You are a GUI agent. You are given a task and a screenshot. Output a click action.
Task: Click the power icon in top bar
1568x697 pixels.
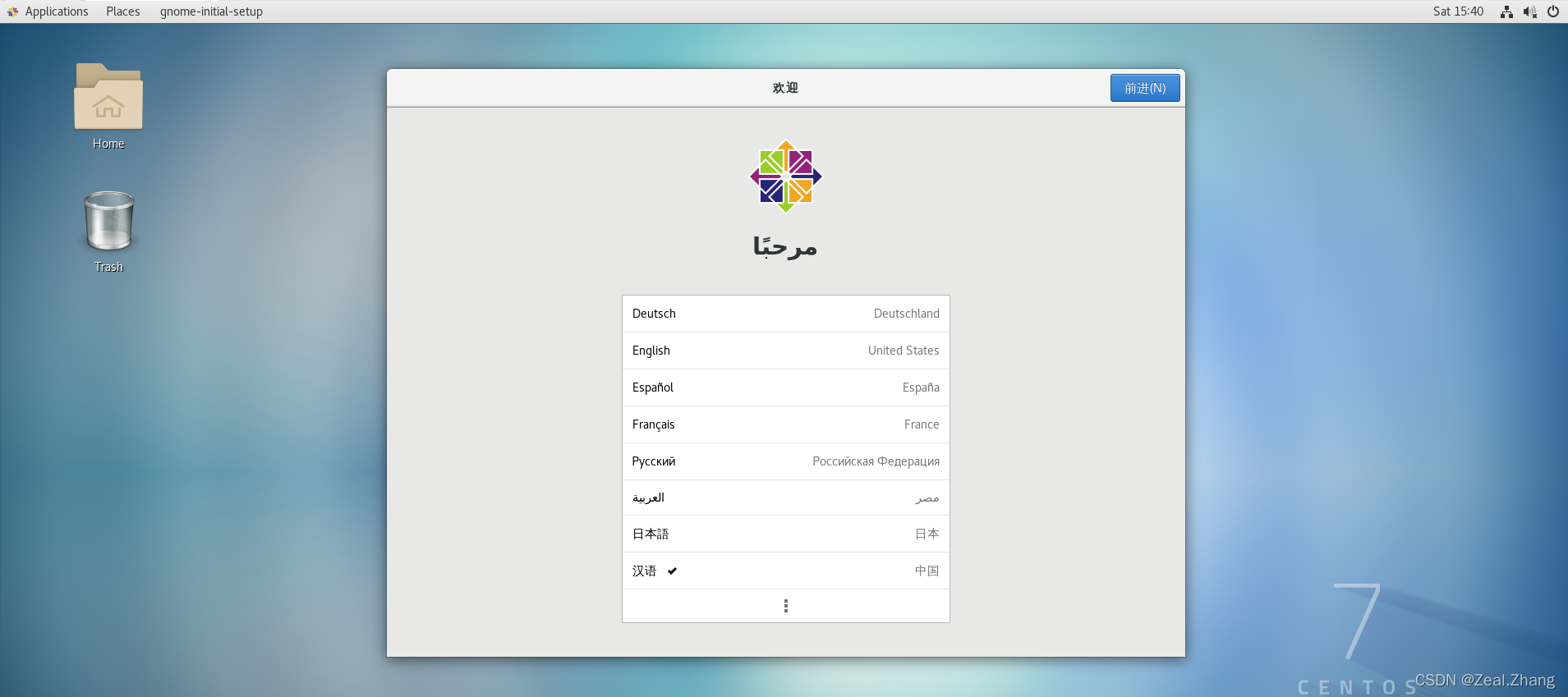coord(1553,11)
